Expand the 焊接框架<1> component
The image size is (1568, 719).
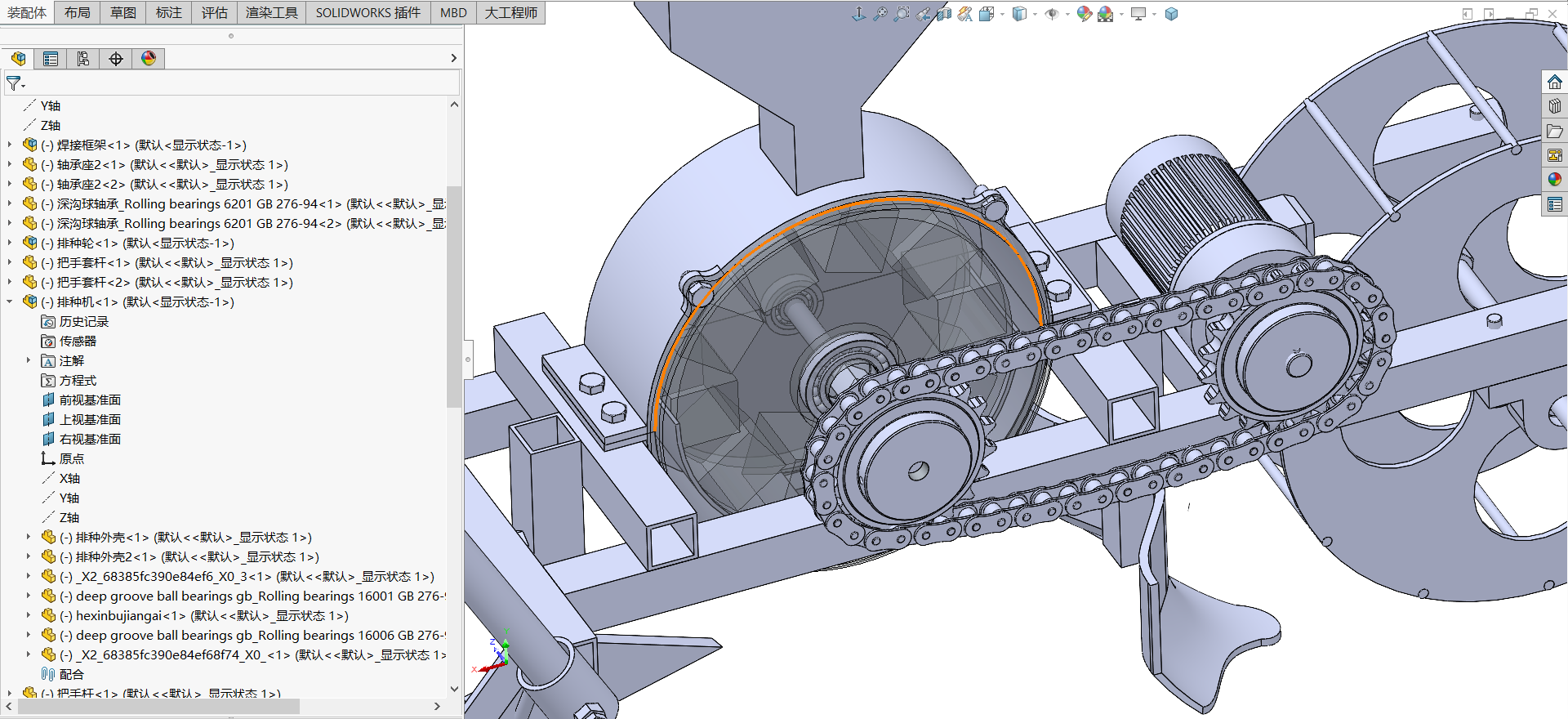pyautogui.click(x=10, y=145)
